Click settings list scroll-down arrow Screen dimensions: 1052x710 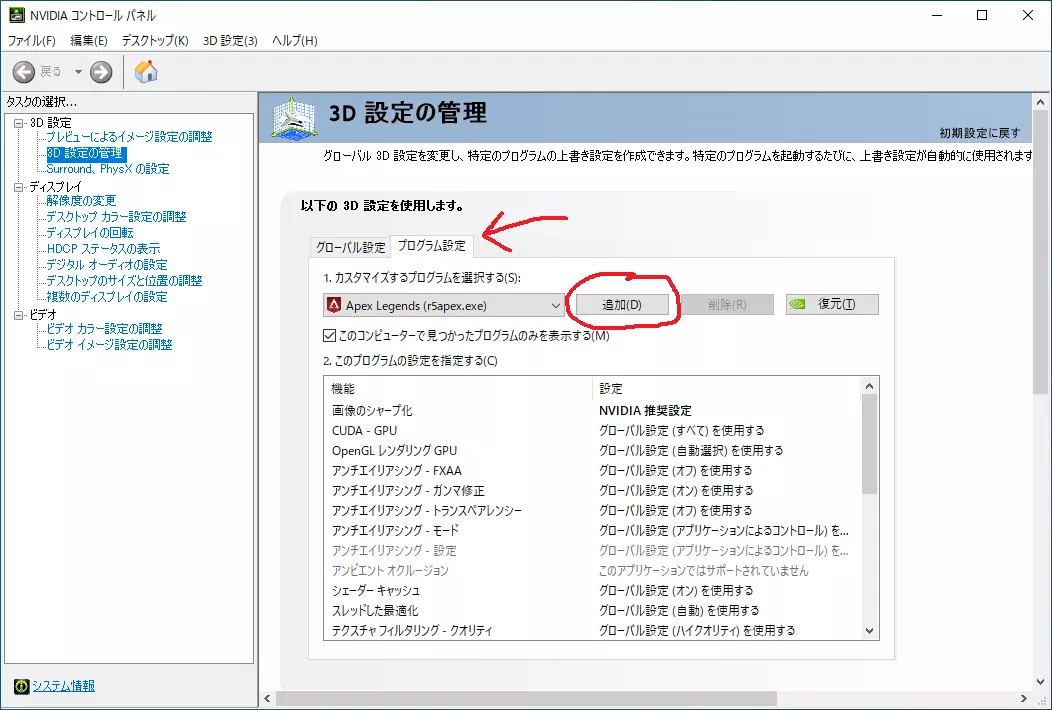tap(870, 631)
